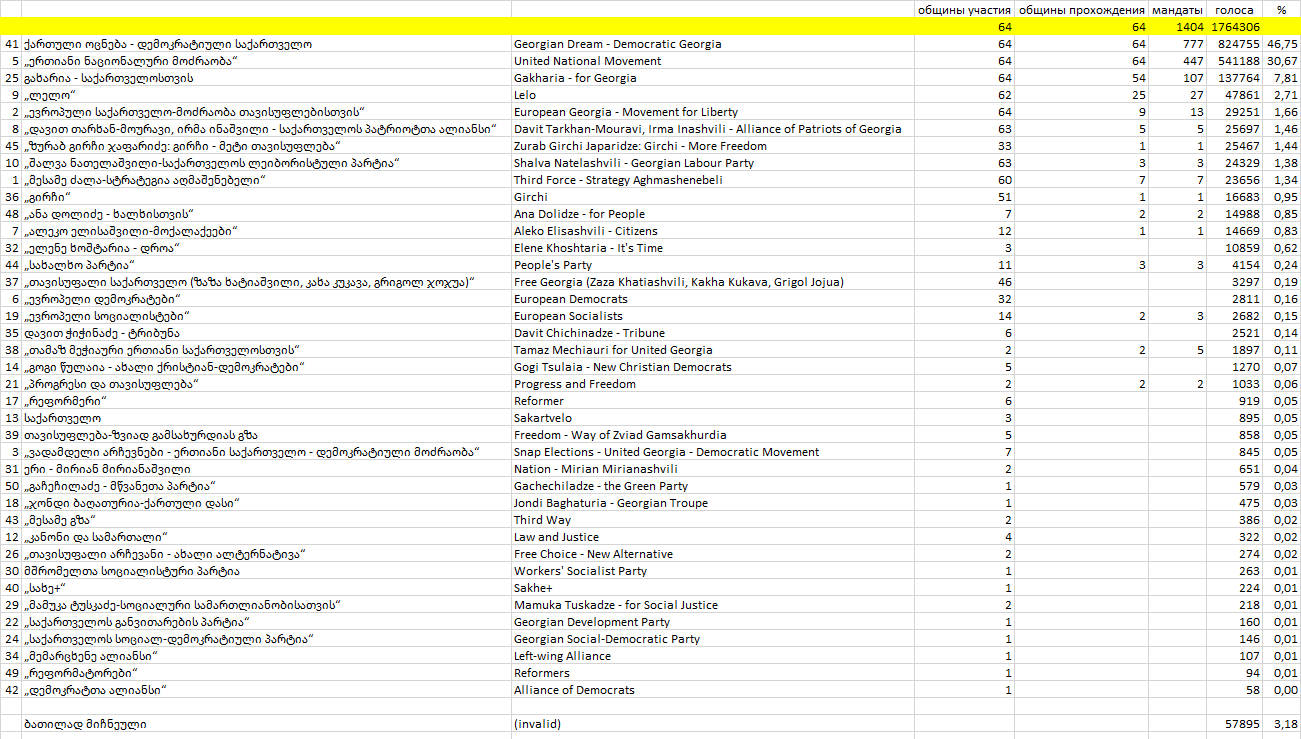Click the Georgian name 'ქართული ოცნება' cell

(x=266, y=44)
